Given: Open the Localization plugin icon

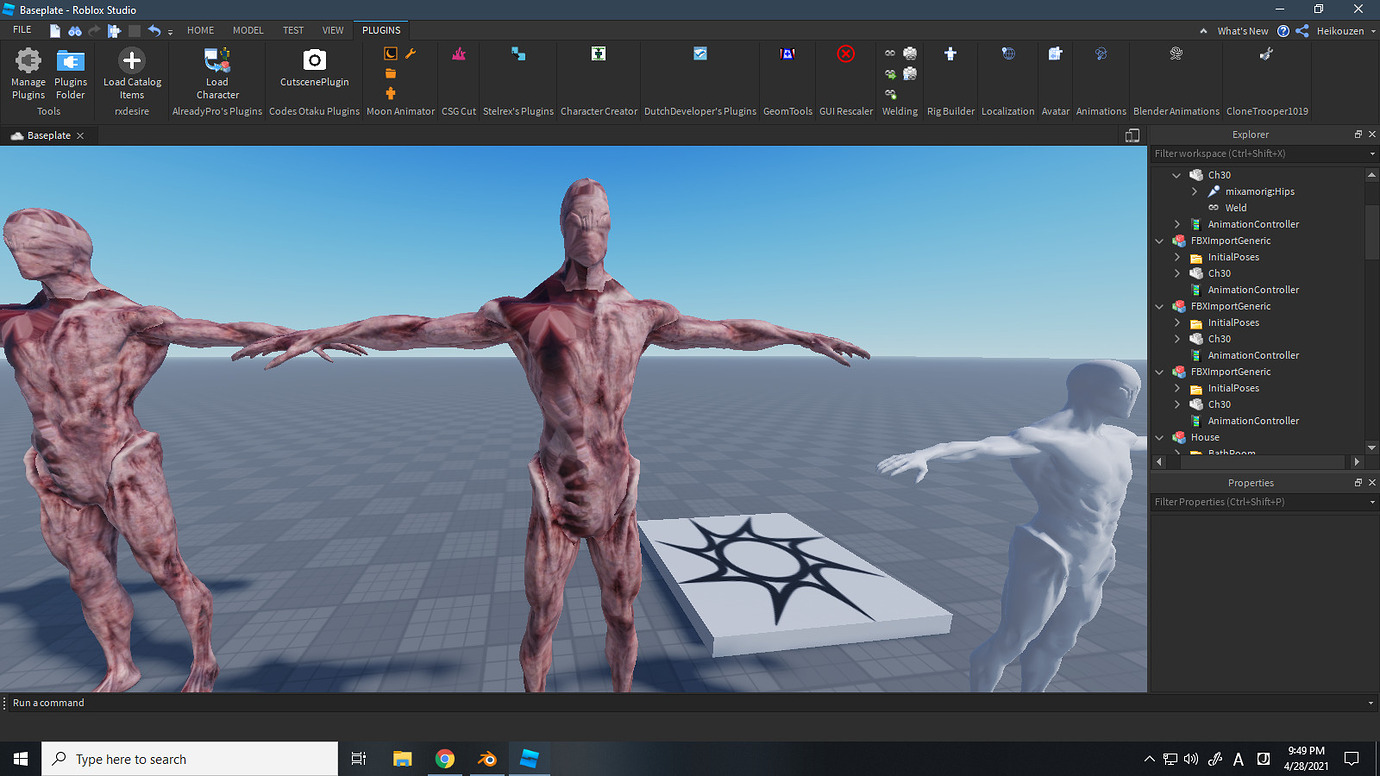Looking at the screenshot, I should click(1008, 54).
